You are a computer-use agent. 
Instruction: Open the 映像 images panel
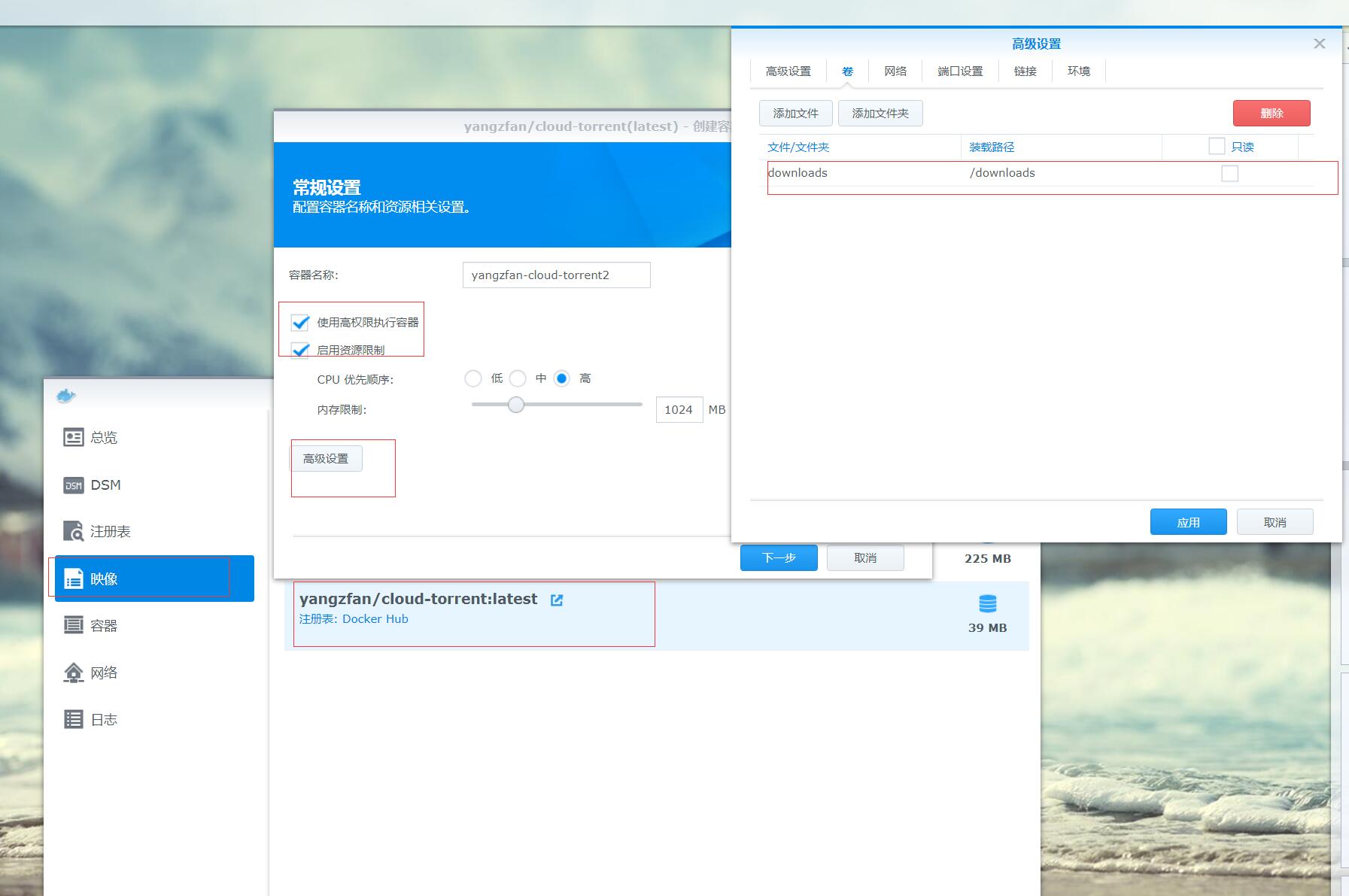click(x=105, y=578)
